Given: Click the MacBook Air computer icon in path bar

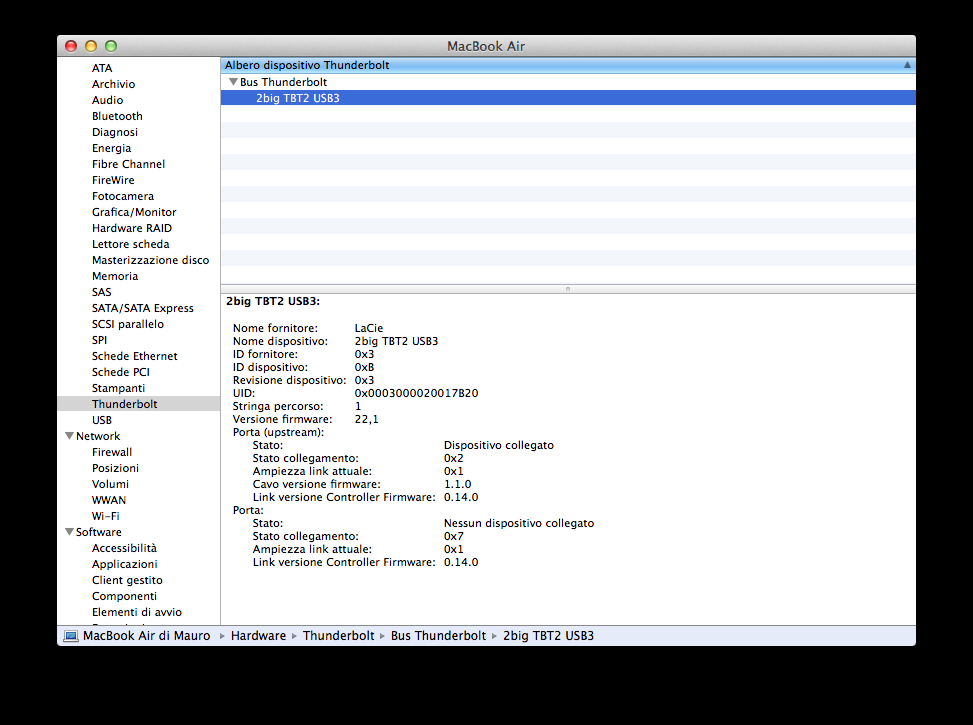Looking at the screenshot, I should [x=71, y=636].
